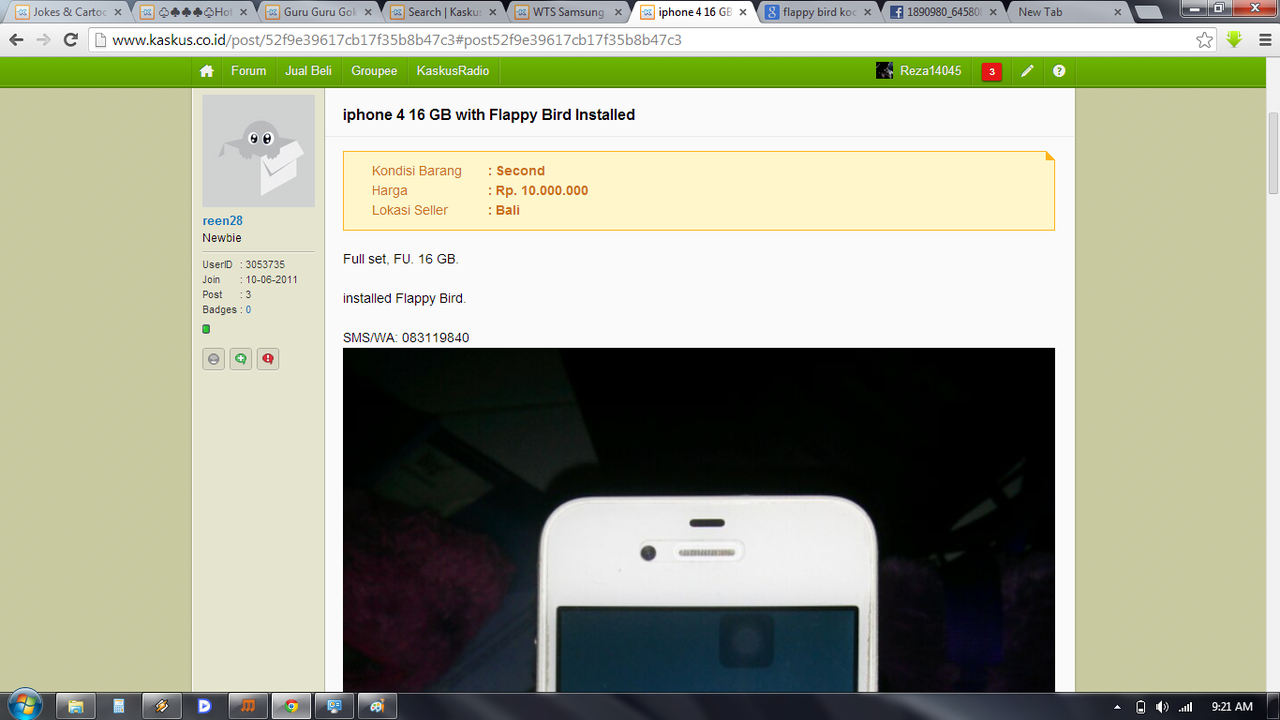Go to Kaskus home via house icon
Viewport: 1280px width, 720px height.
point(207,71)
